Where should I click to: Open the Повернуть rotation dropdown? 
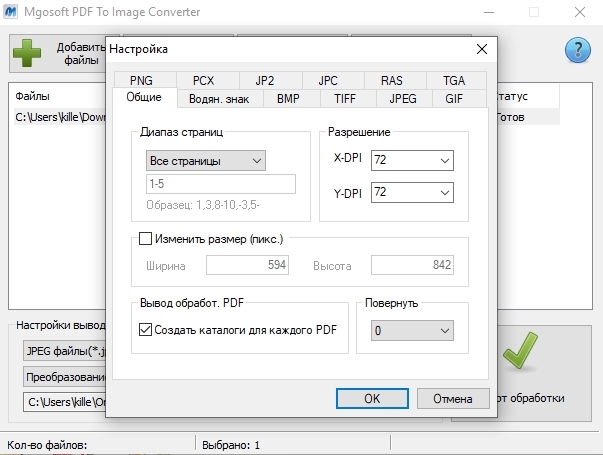click(x=412, y=331)
